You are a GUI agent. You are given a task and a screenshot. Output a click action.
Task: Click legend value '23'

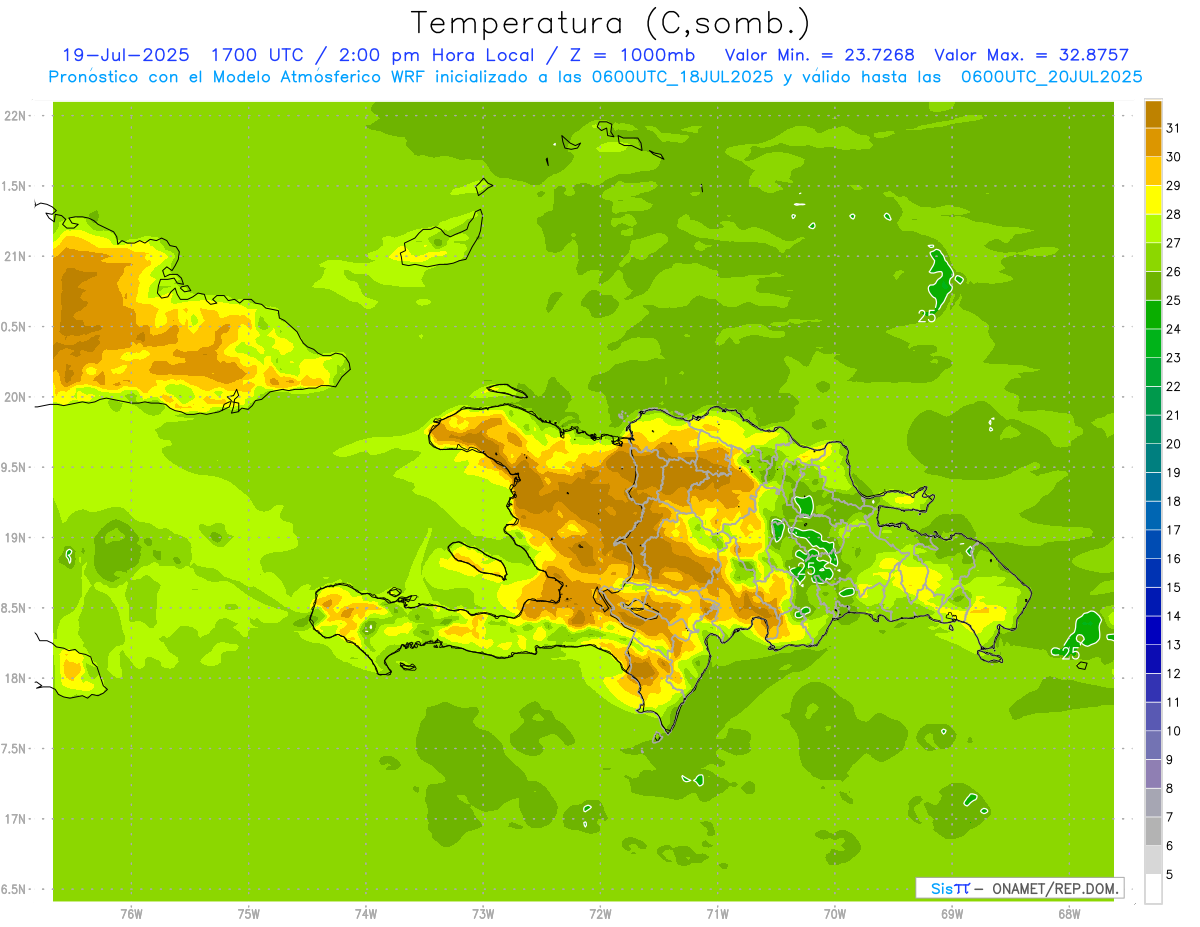[x=1174, y=358]
